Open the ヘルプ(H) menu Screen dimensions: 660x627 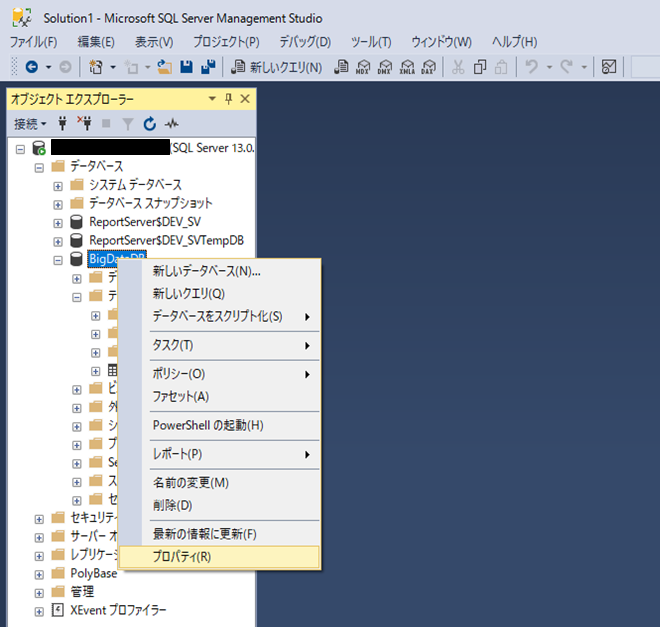(x=514, y=42)
